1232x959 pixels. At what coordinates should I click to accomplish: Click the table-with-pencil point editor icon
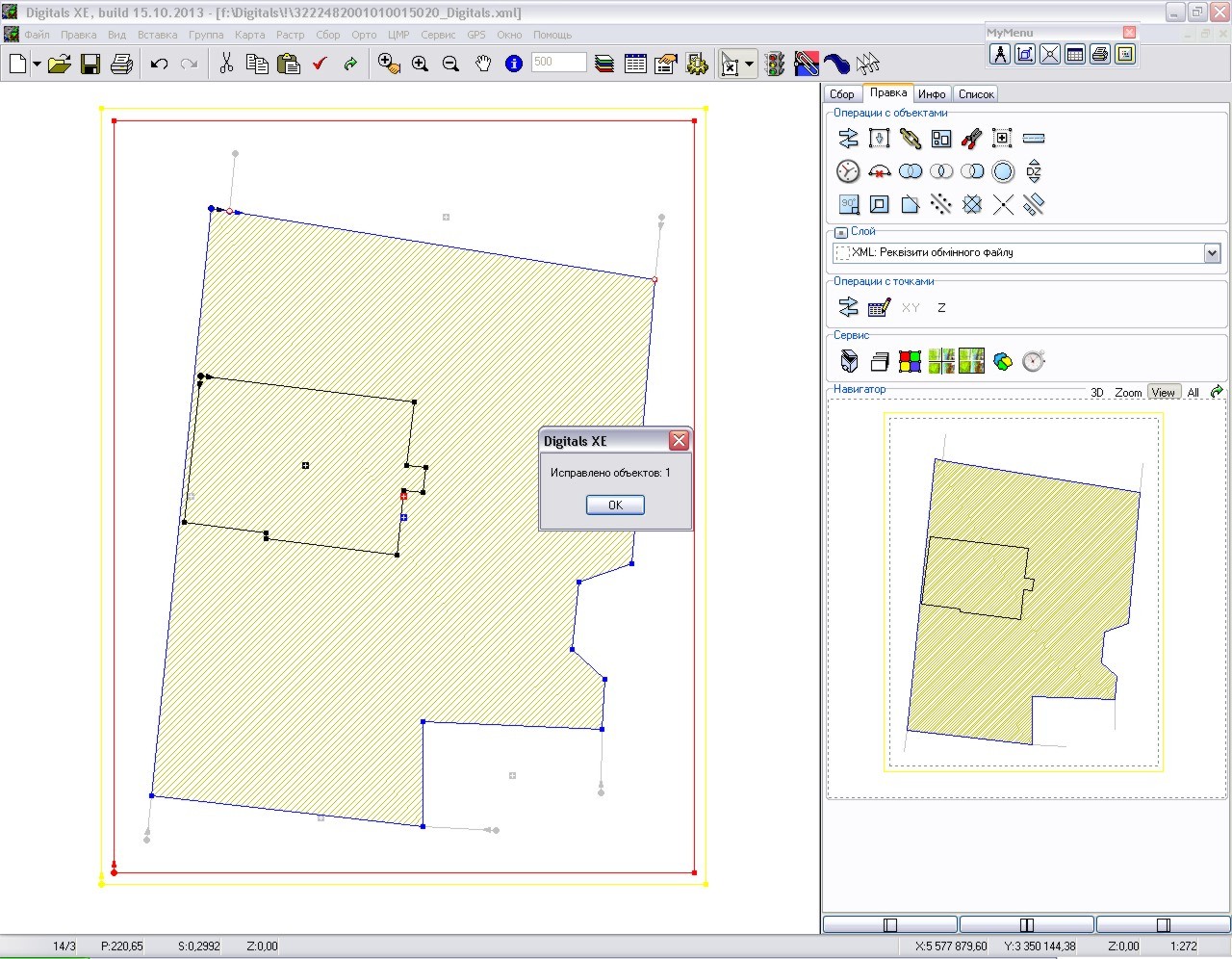[879, 308]
